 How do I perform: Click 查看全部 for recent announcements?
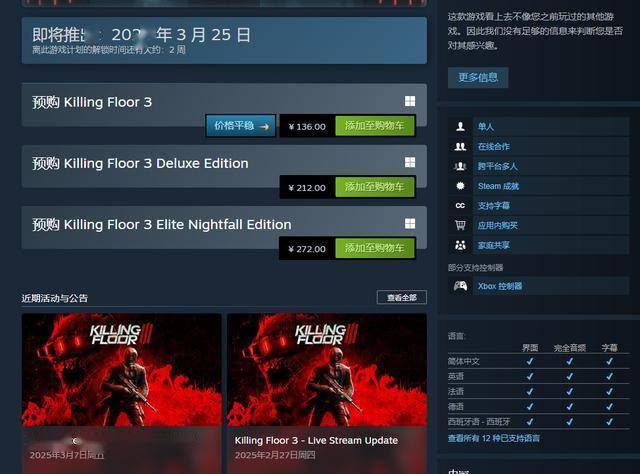click(402, 297)
